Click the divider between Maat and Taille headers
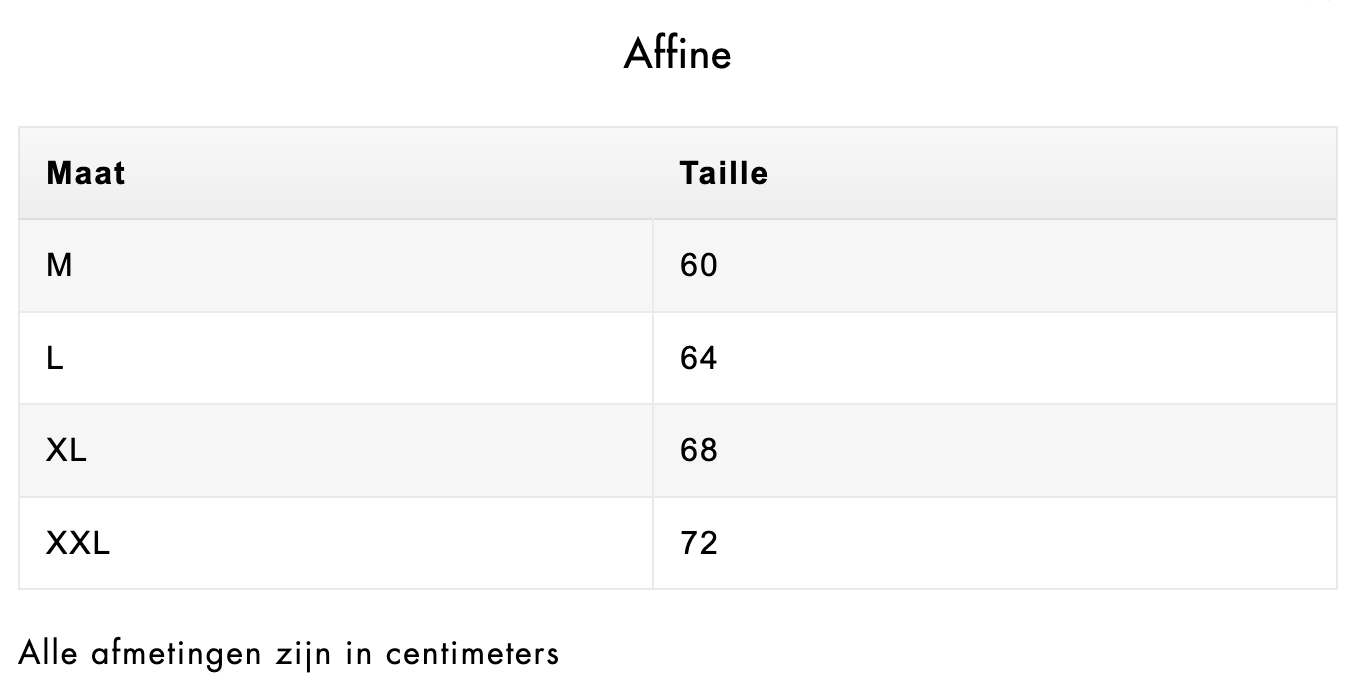 pos(653,173)
